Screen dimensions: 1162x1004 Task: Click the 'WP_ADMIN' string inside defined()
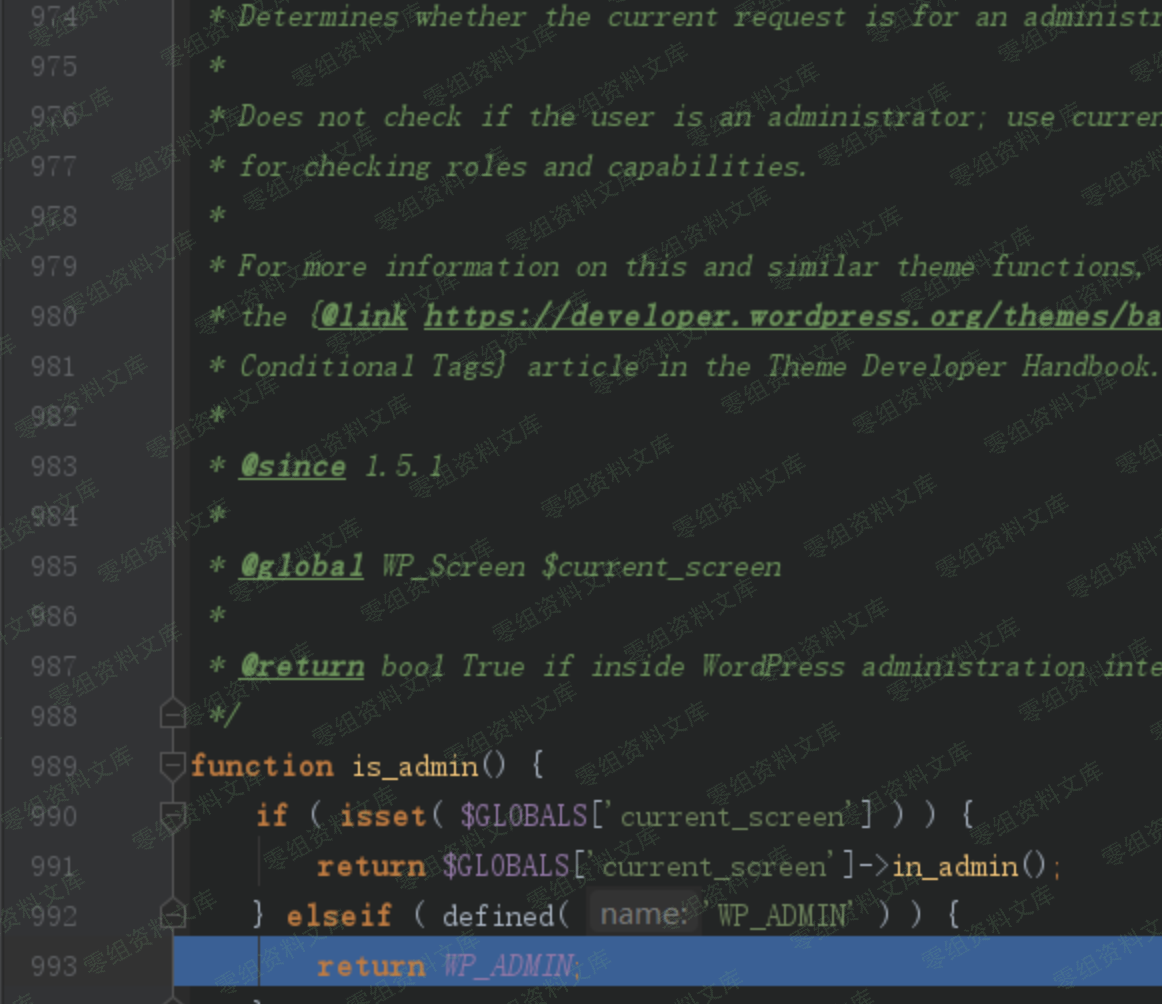coord(778,916)
